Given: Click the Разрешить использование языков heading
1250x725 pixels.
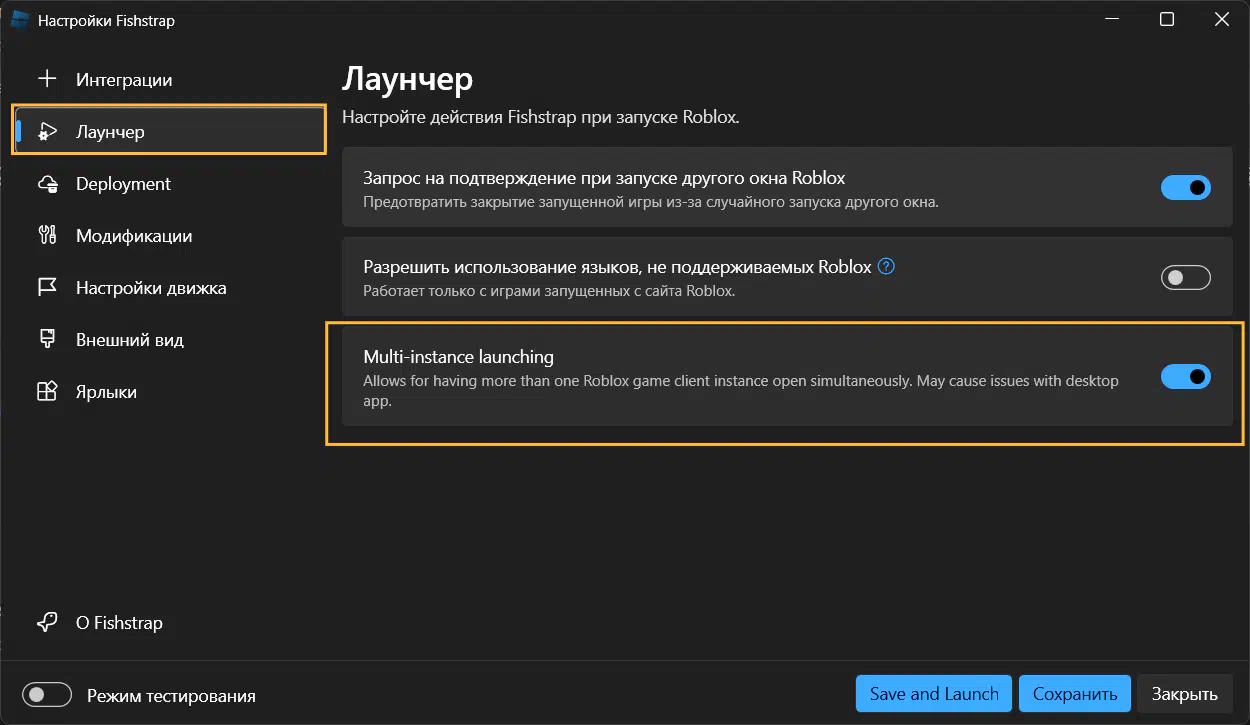Looking at the screenshot, I should (x=617, y=267).
